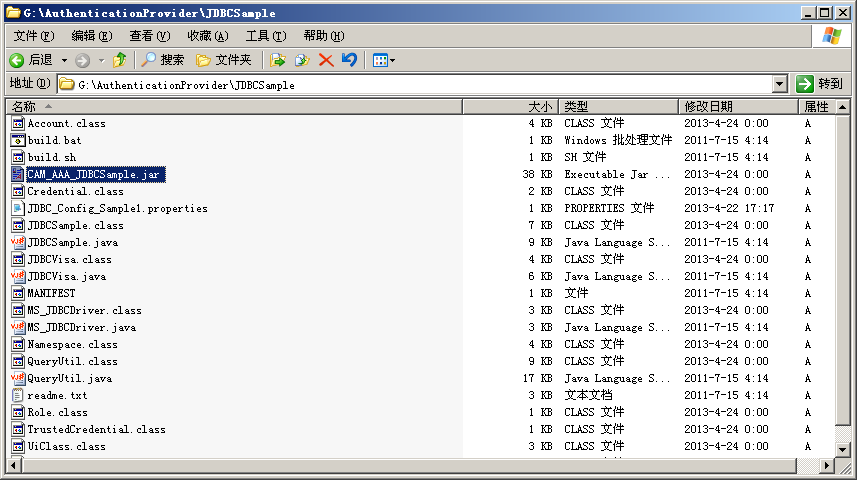857x480 pixels.
Task: Click the 'Executable Jar ...' type cell
Action: [x=617, y=174]
